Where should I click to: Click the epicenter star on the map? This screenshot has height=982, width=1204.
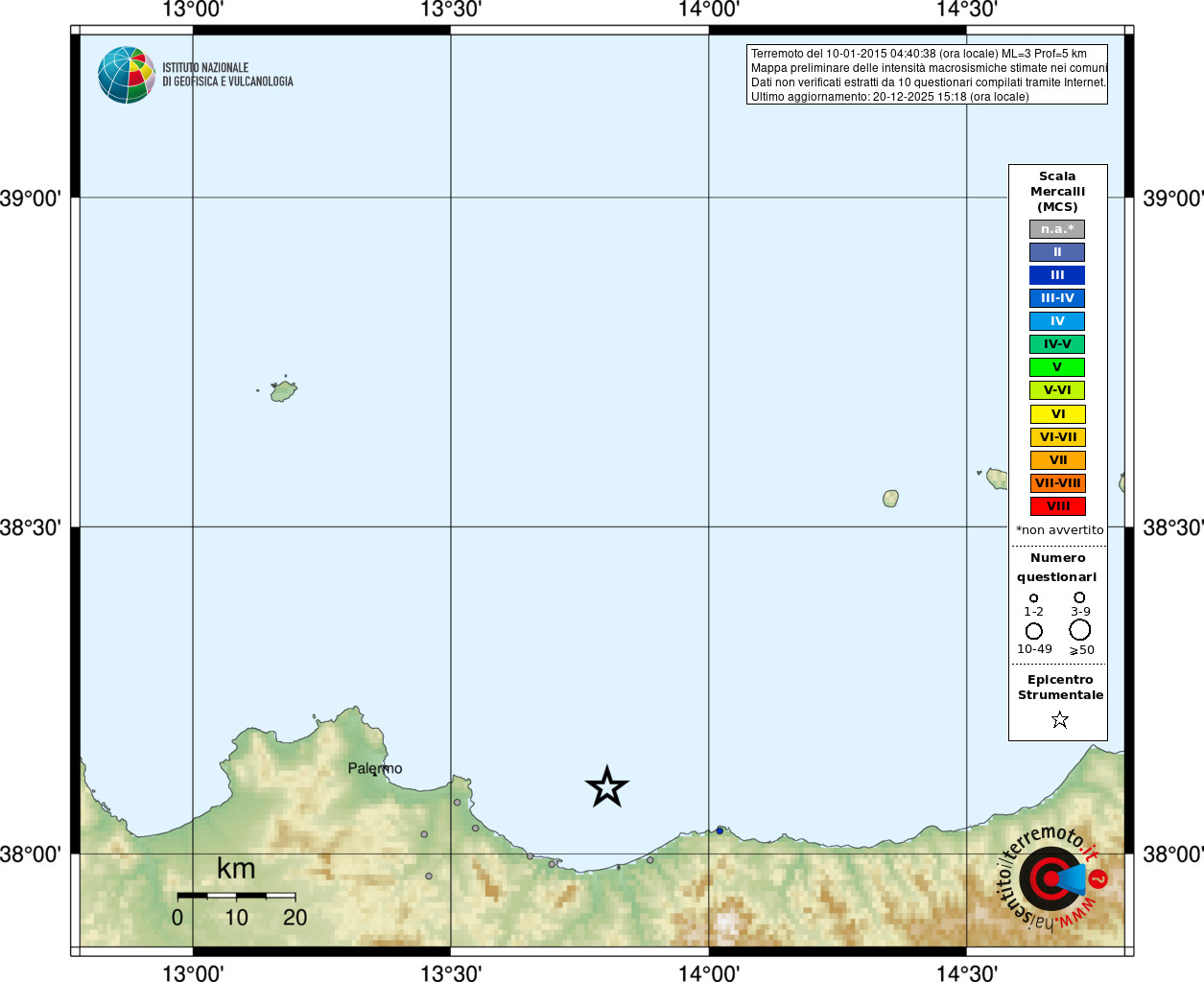click(x=606, y=787)
